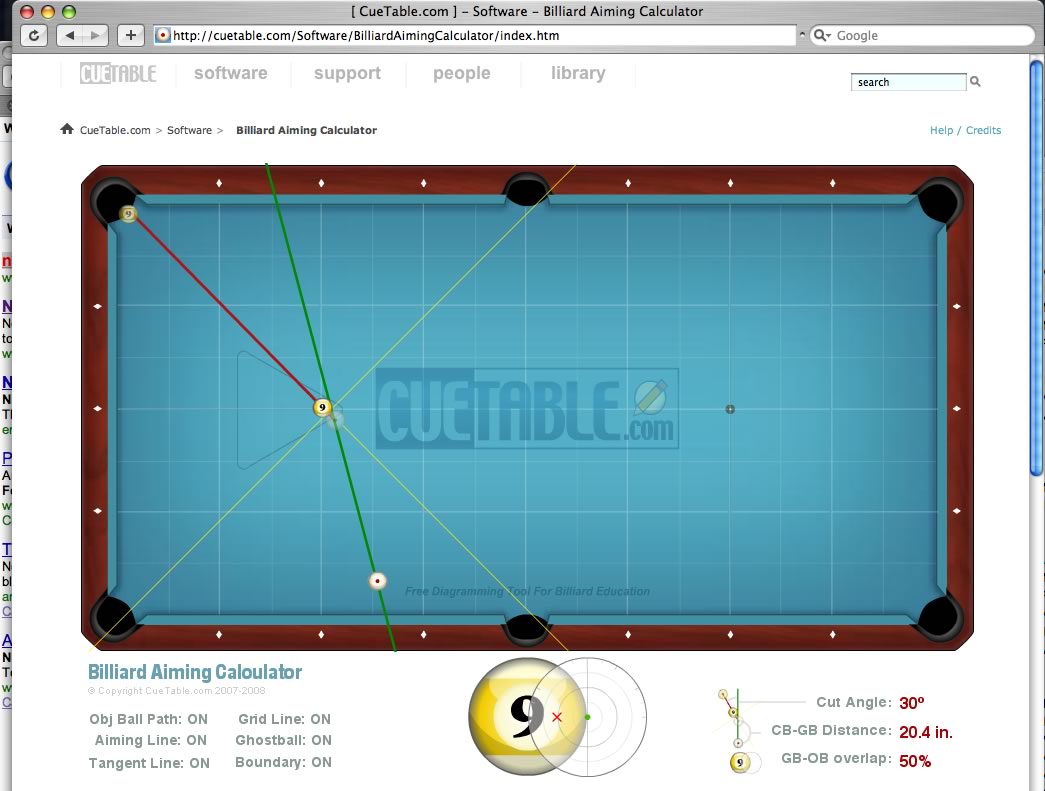Toggle the Boundary setting
Screen dimensions: 1045x791
[283, 762]
